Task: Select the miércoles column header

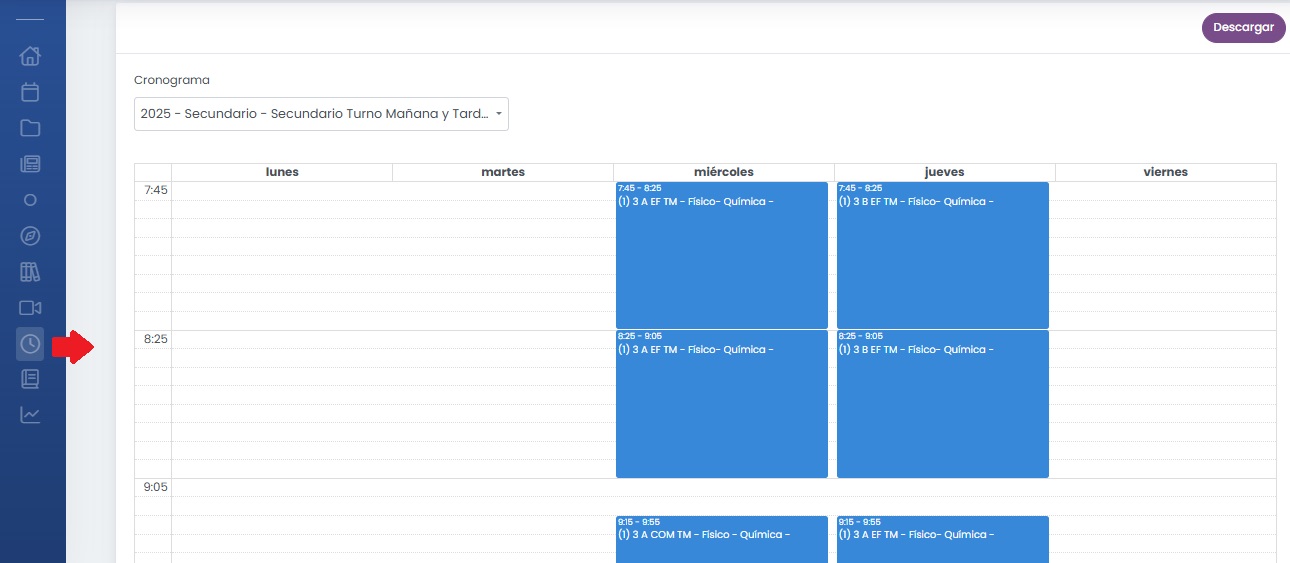Action: coord(724,172)
